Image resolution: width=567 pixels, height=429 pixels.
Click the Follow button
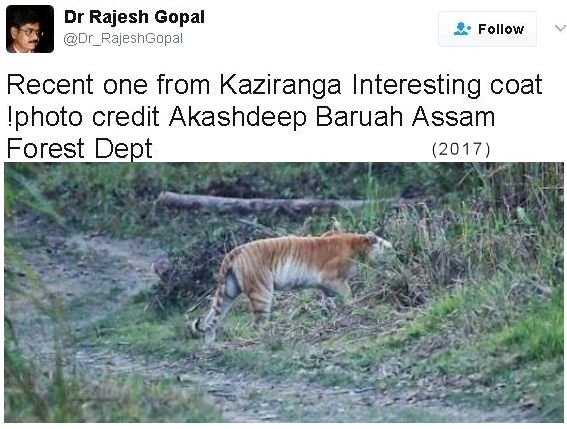click(x=487, y=29)
